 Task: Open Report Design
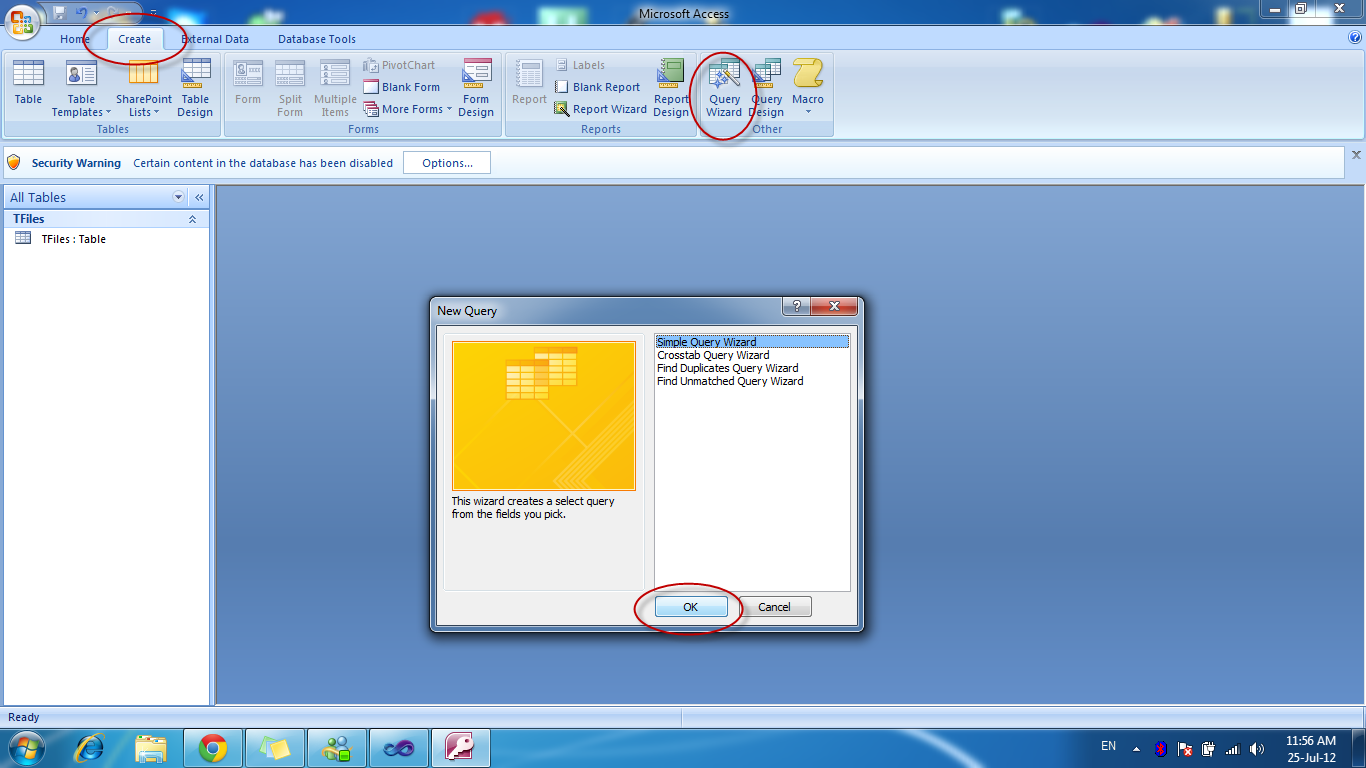point(671,88)
